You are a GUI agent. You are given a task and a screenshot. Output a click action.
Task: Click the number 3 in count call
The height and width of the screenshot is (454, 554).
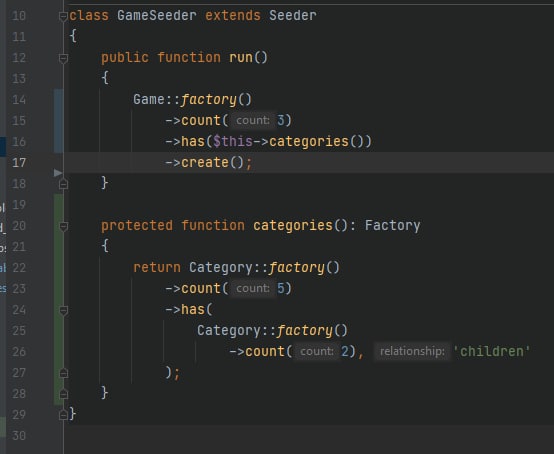tap(281, 120)
